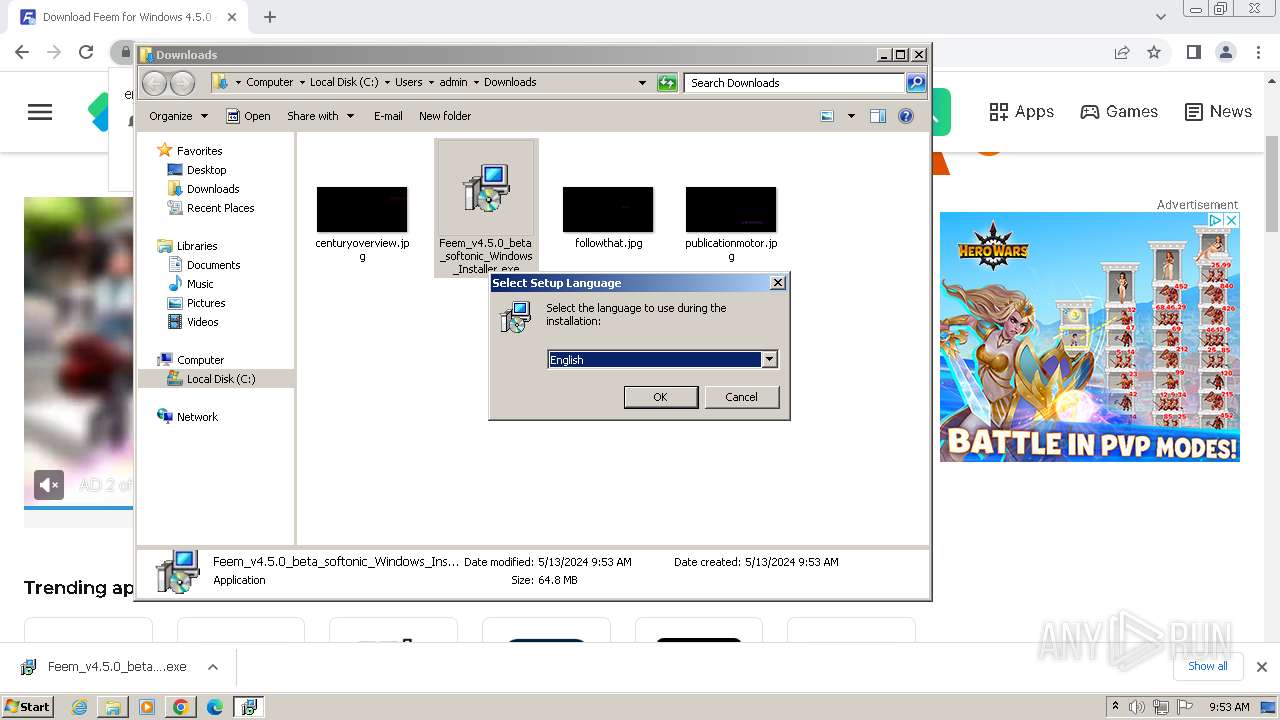
Task: Open Chrome three-dot menu
Action: 1257,52
